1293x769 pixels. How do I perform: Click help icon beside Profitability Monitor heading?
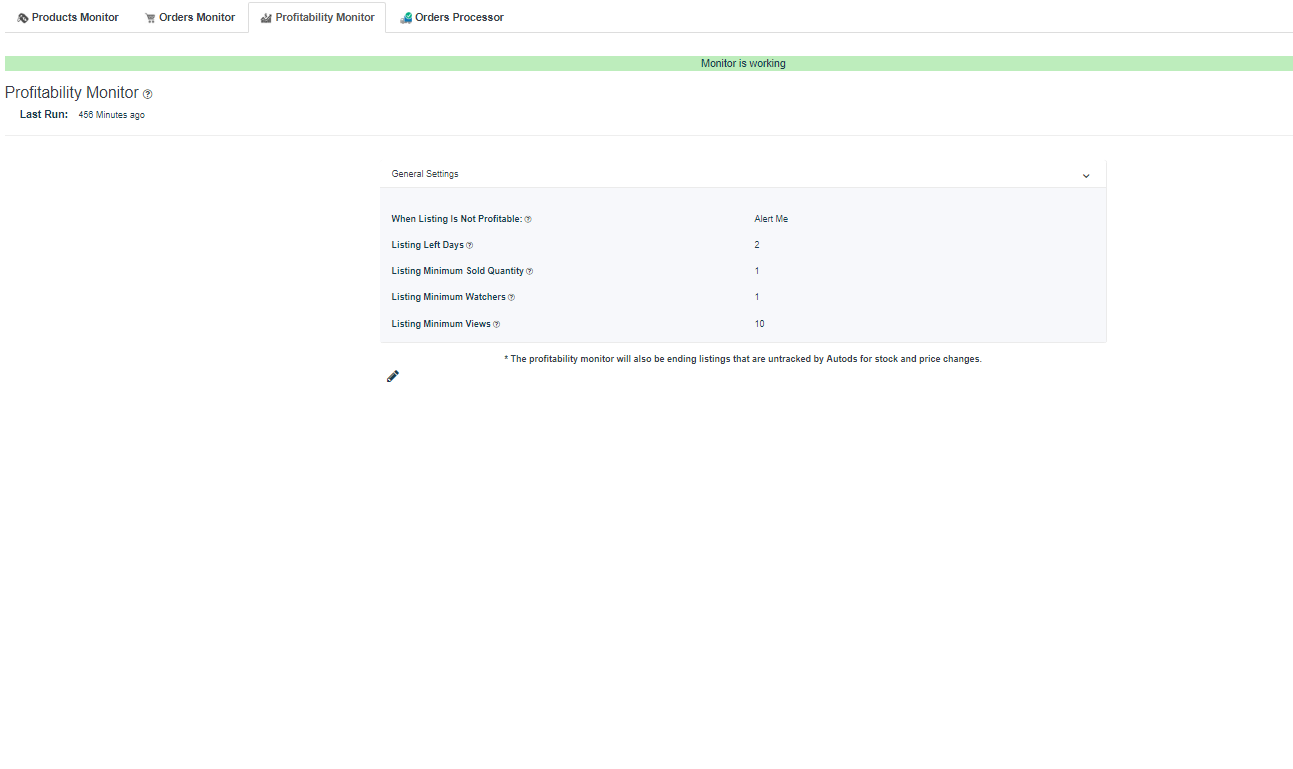pyautogui.click(x=148, y=94)
